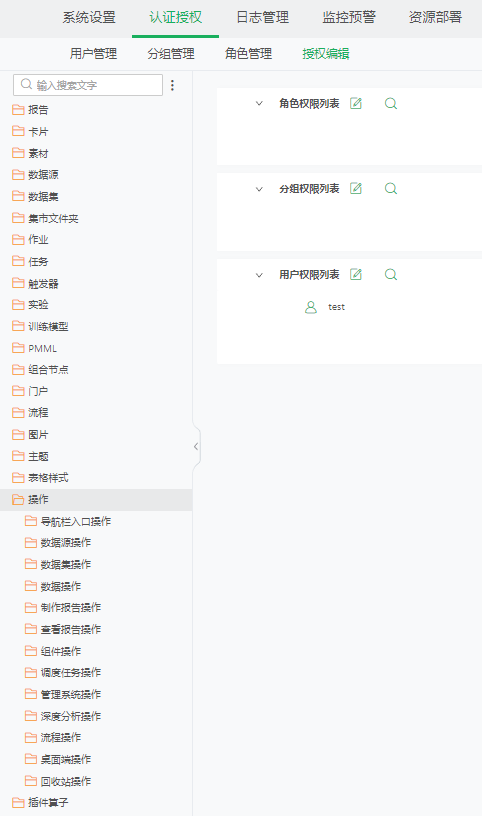The height and width of the screenshot is (816, 482).
Task: Select the 认证授权 top tab
Action: click(x=175, y=17)
